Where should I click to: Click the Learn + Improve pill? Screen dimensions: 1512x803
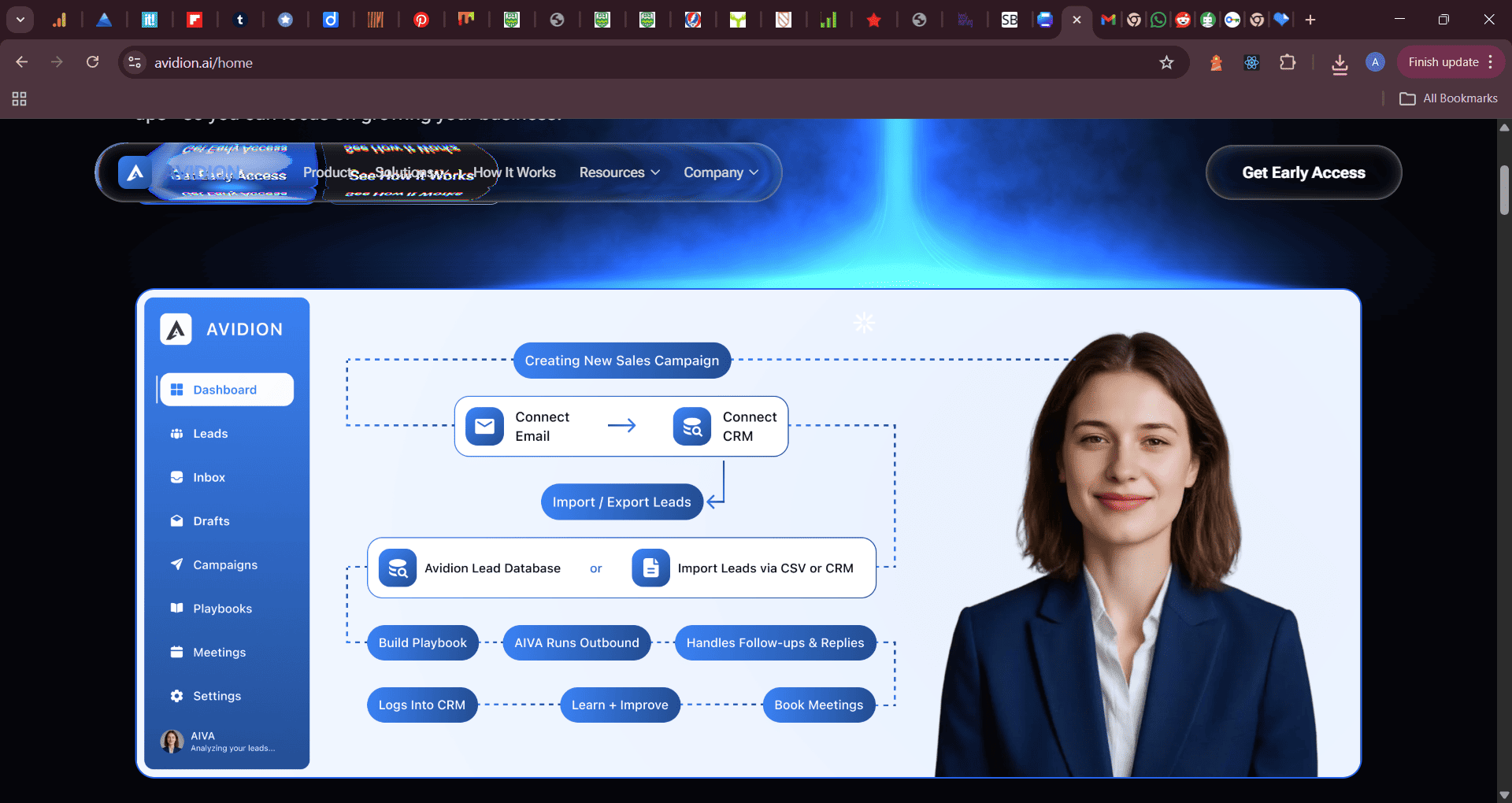620,705
